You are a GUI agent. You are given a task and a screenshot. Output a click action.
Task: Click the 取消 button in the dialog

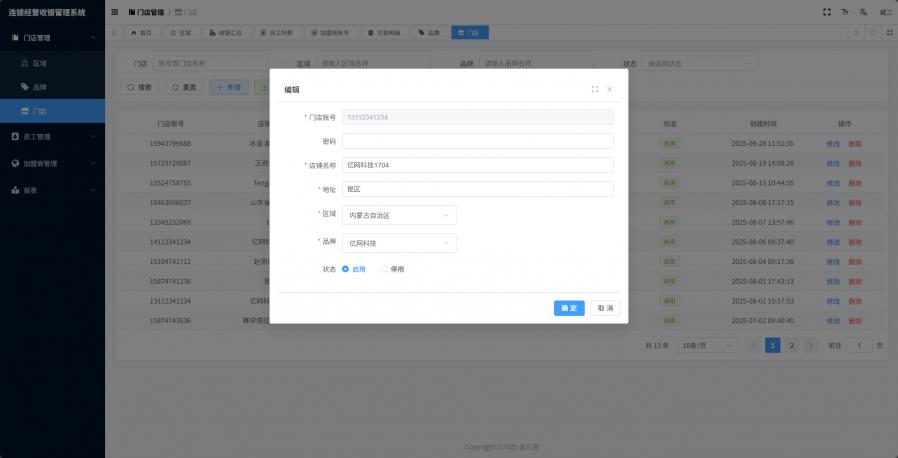click(605, 308)
